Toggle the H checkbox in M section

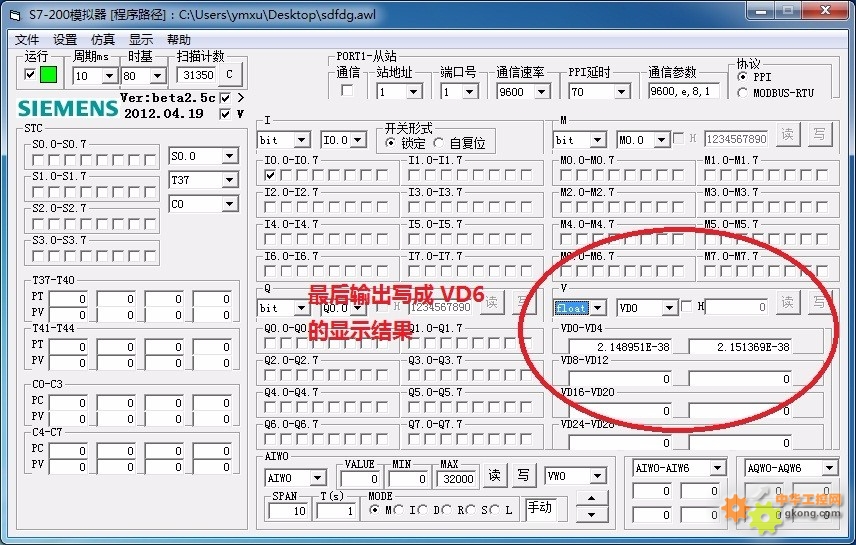coord(679,139)
